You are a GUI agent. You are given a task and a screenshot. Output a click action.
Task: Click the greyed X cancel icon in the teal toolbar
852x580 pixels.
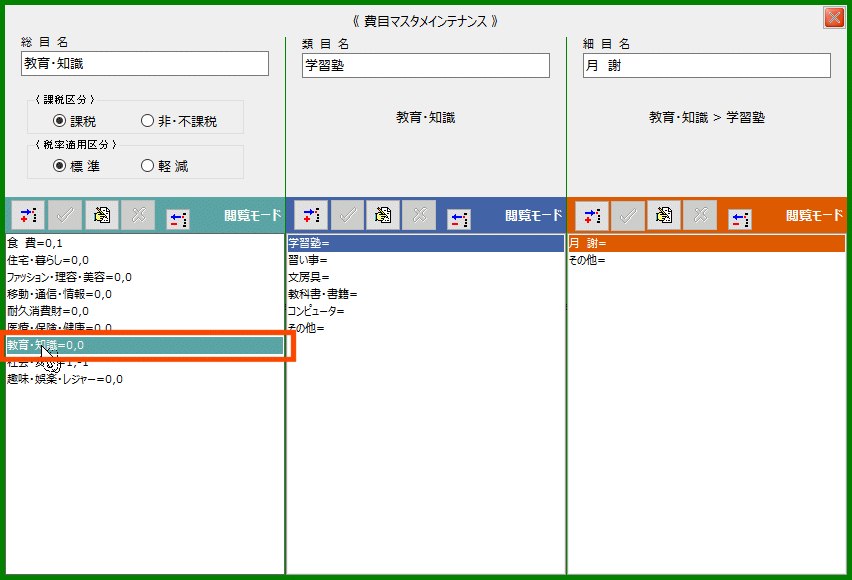[x=138, y=215]
